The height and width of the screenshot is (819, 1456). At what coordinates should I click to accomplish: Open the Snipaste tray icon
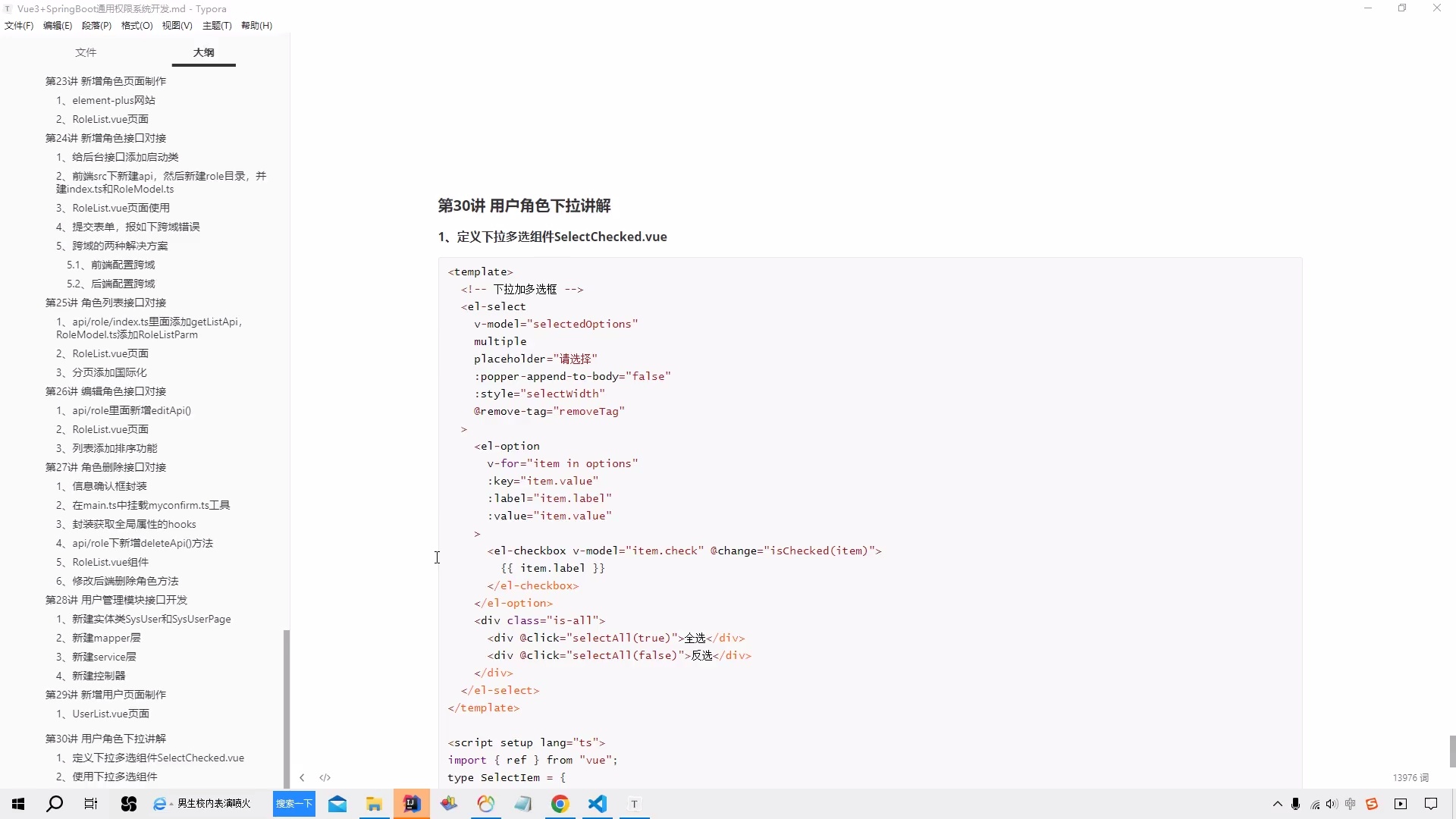[1373, 804]
